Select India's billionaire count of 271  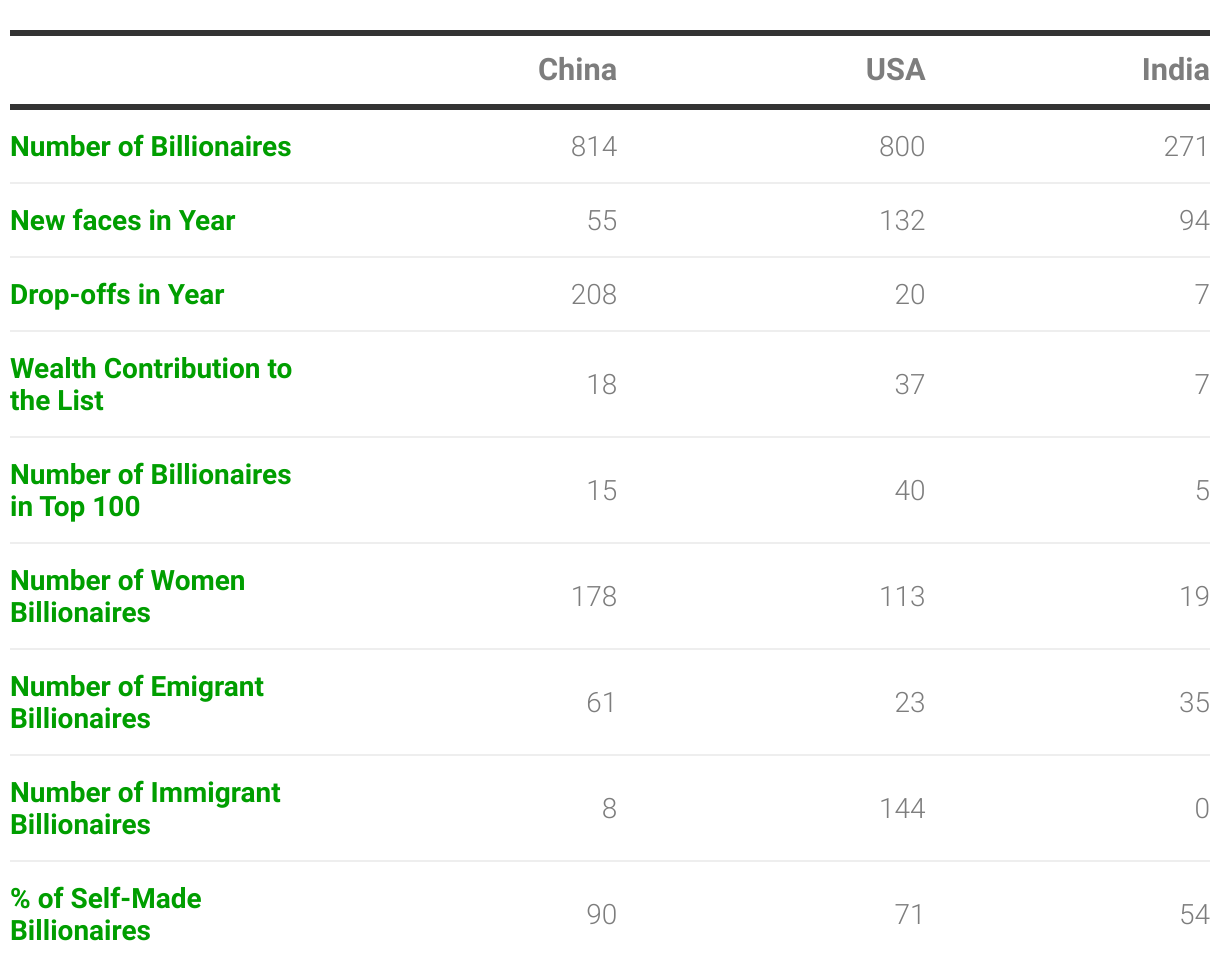pos(1186,146)
